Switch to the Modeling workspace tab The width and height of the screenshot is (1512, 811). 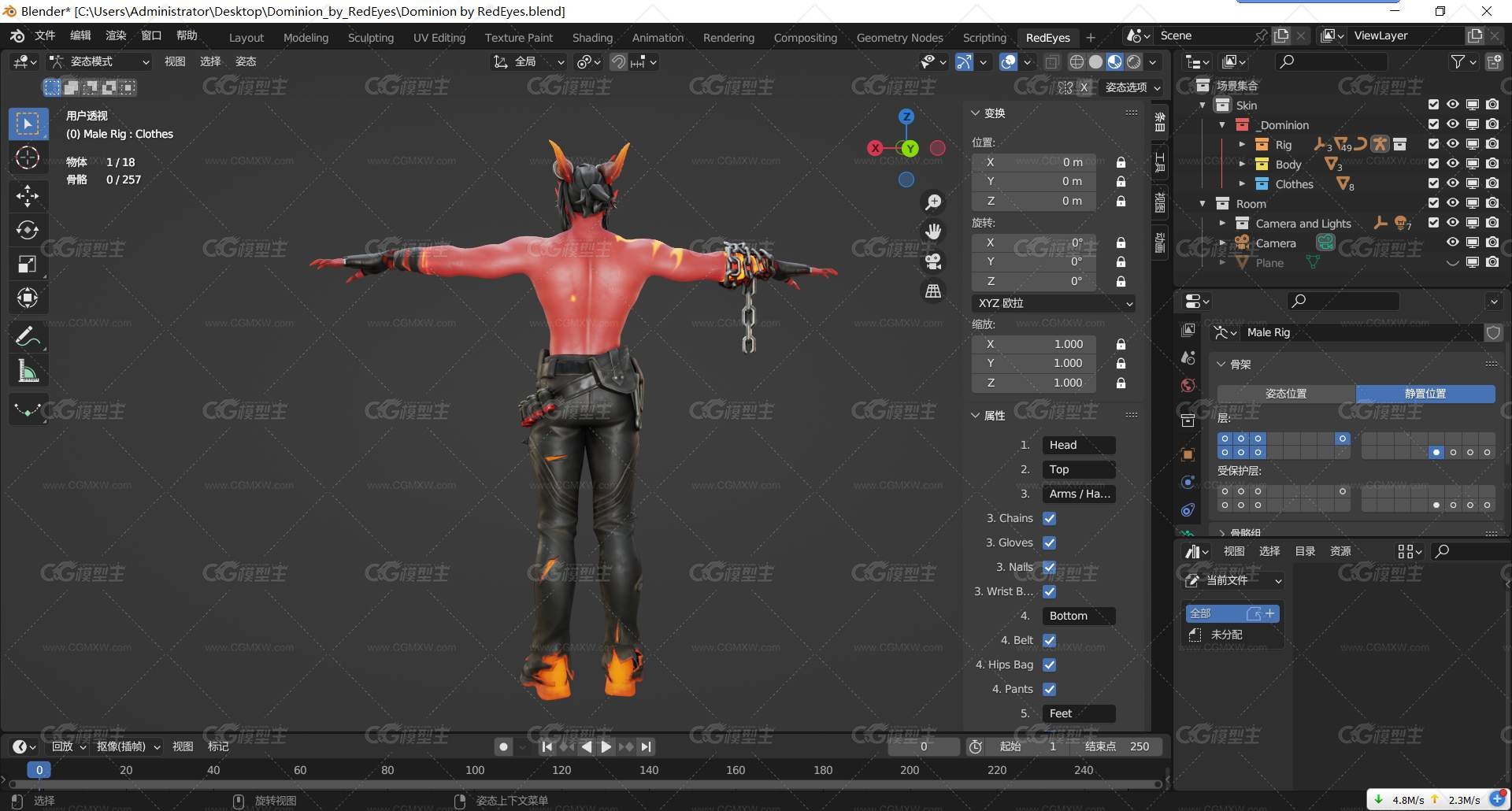(x=306, y=38)
